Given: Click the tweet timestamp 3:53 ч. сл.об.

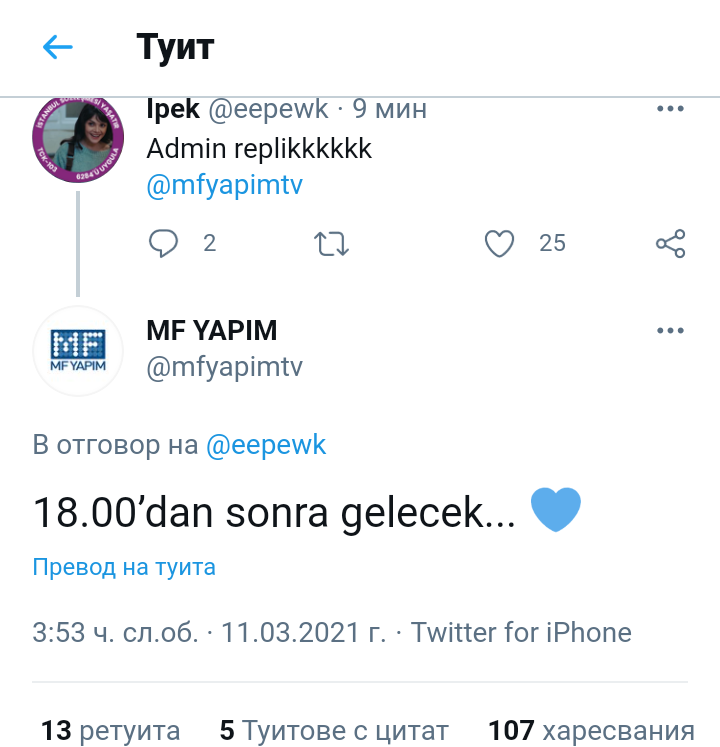Looking at the screenshot, I should (x=115, y=633).
